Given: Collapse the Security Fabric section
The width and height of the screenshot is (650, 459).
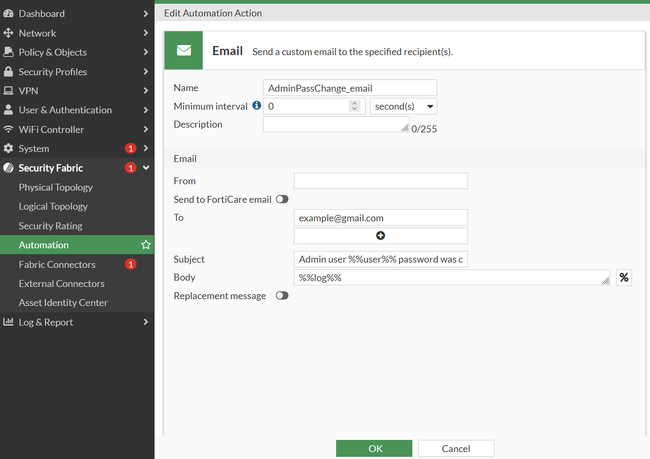Looking at the screenshot, I should pos(146,168).
